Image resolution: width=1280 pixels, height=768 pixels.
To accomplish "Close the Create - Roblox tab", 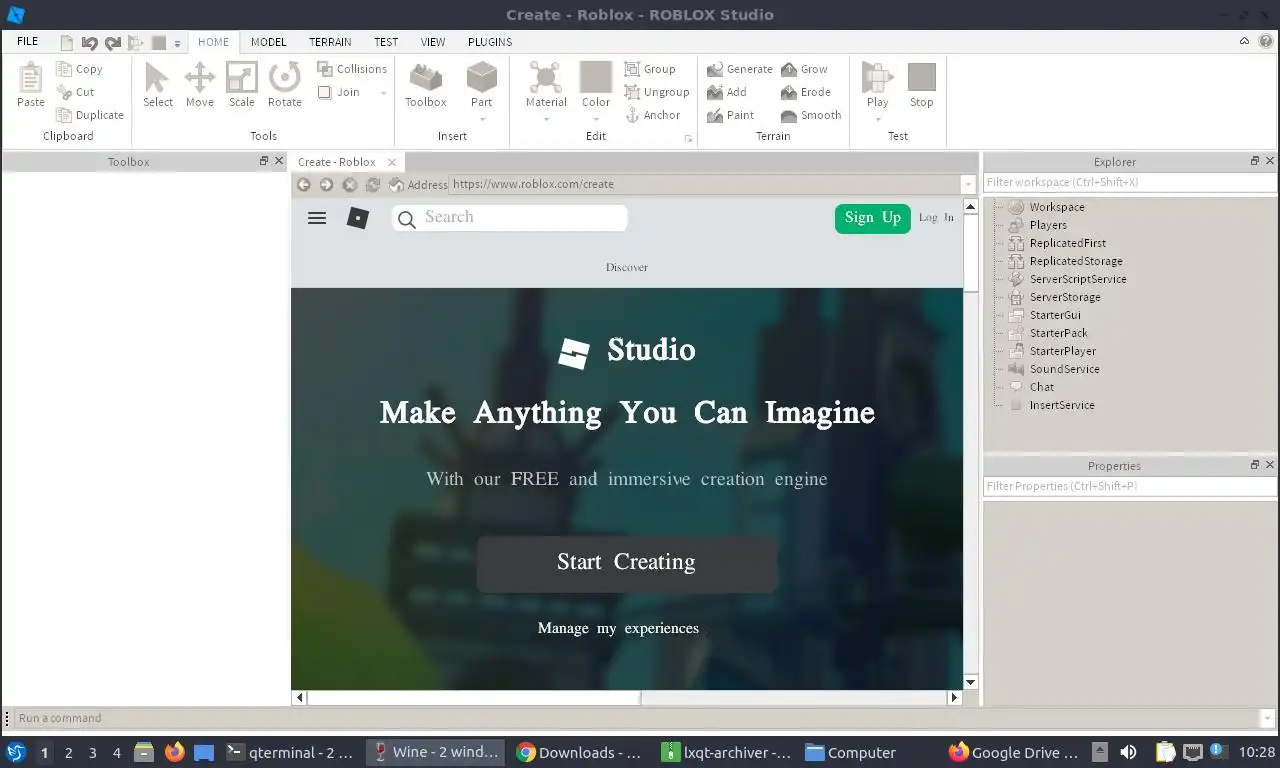I will (x=392, y=162).
